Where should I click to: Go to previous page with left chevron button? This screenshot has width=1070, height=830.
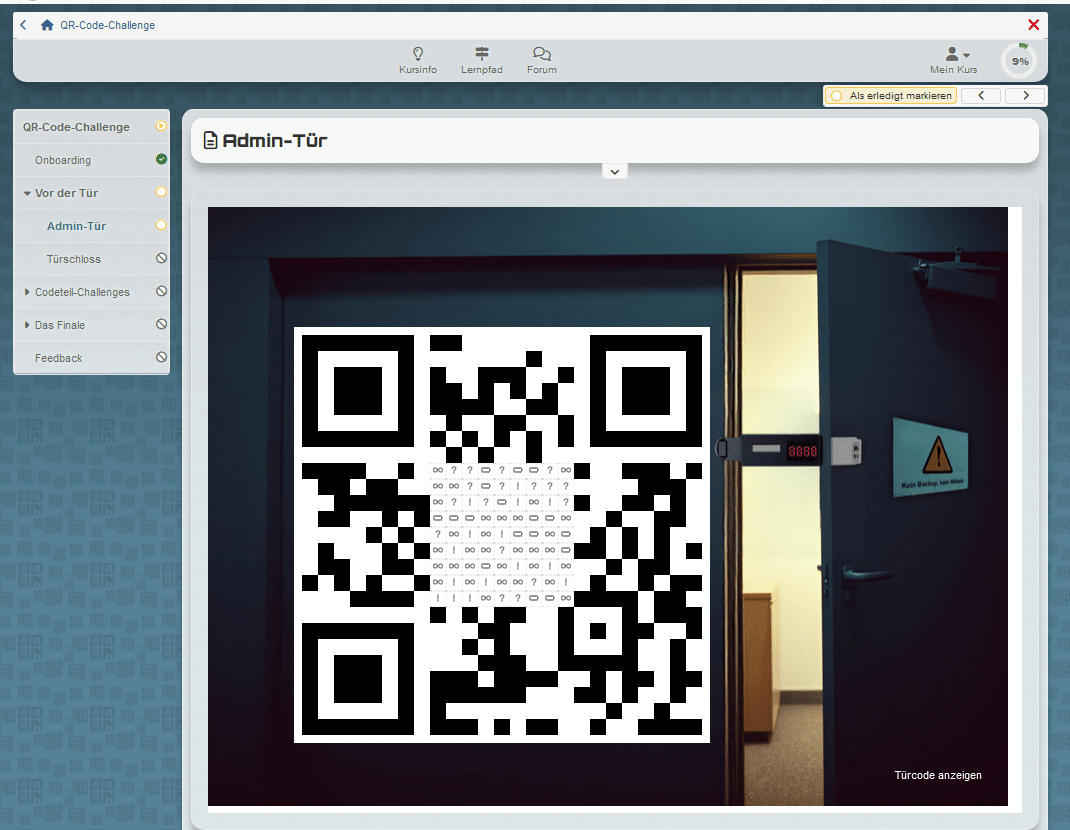pos(981,96)
